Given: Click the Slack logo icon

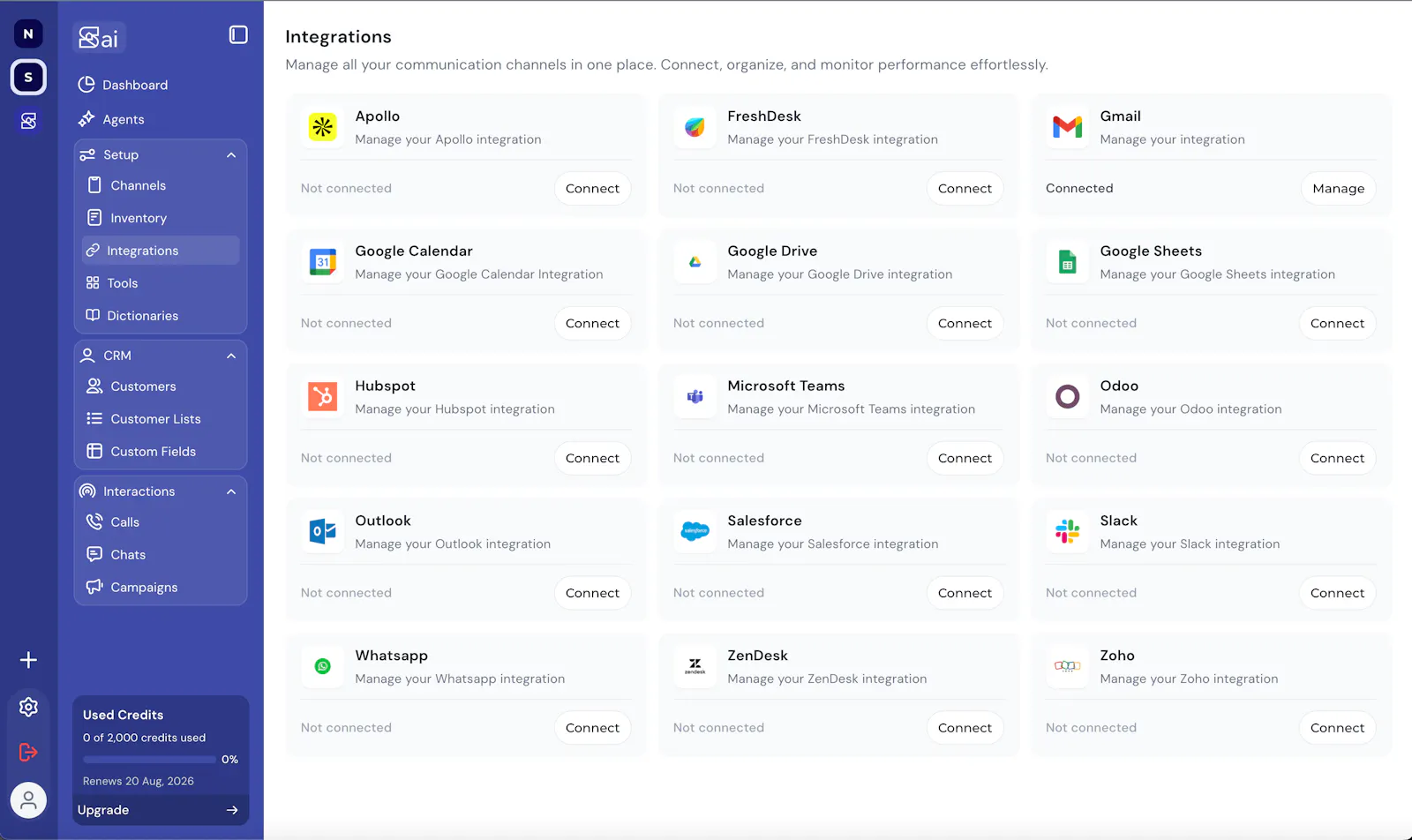Looking at the screenshot, I should point(1068,531).
